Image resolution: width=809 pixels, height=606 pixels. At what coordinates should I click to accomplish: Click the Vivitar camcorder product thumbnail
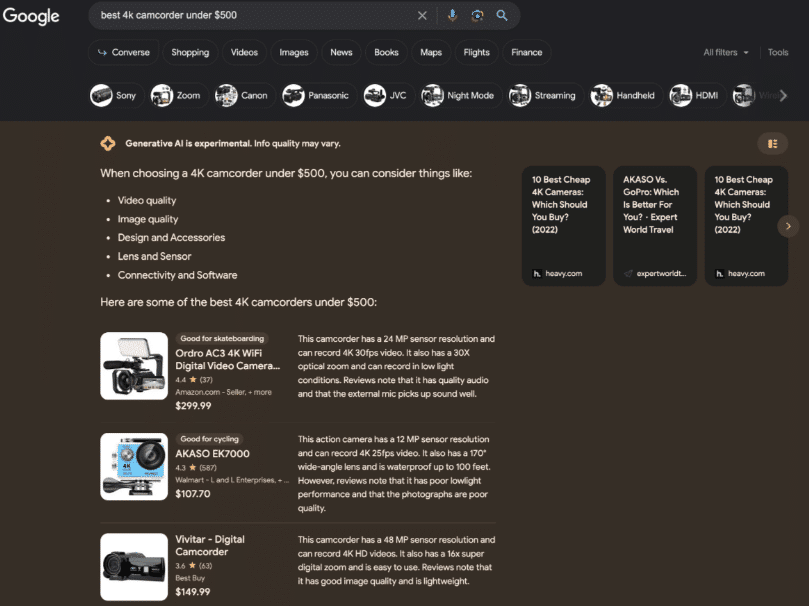[x=134, y=567]
